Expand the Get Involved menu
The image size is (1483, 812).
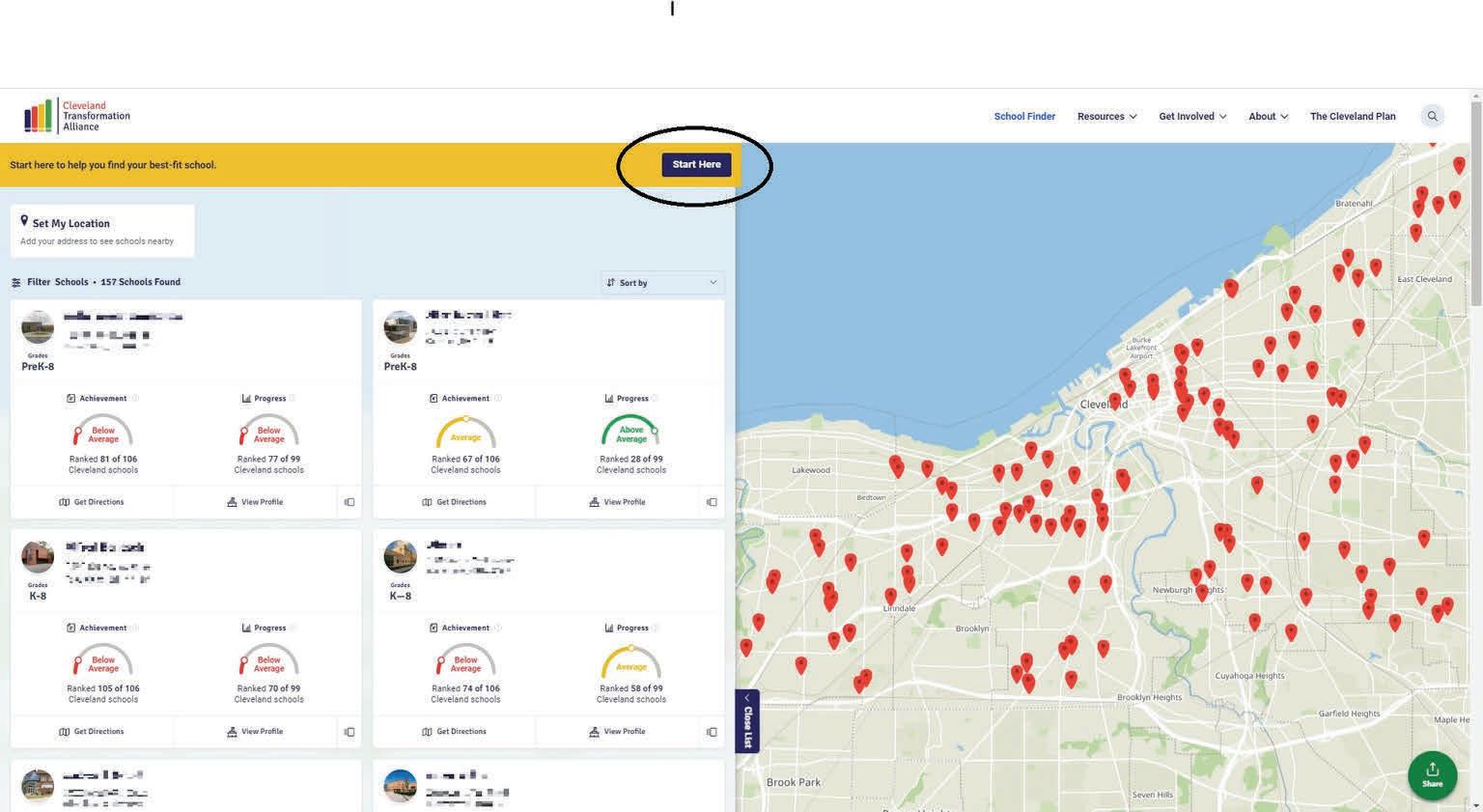click(x=1192, y=117)
